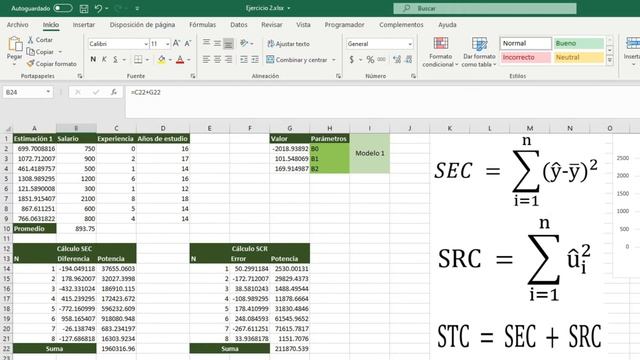
Task: Open the Disposición de página tab
Action: pyautogui.click(x=142, y=25)
